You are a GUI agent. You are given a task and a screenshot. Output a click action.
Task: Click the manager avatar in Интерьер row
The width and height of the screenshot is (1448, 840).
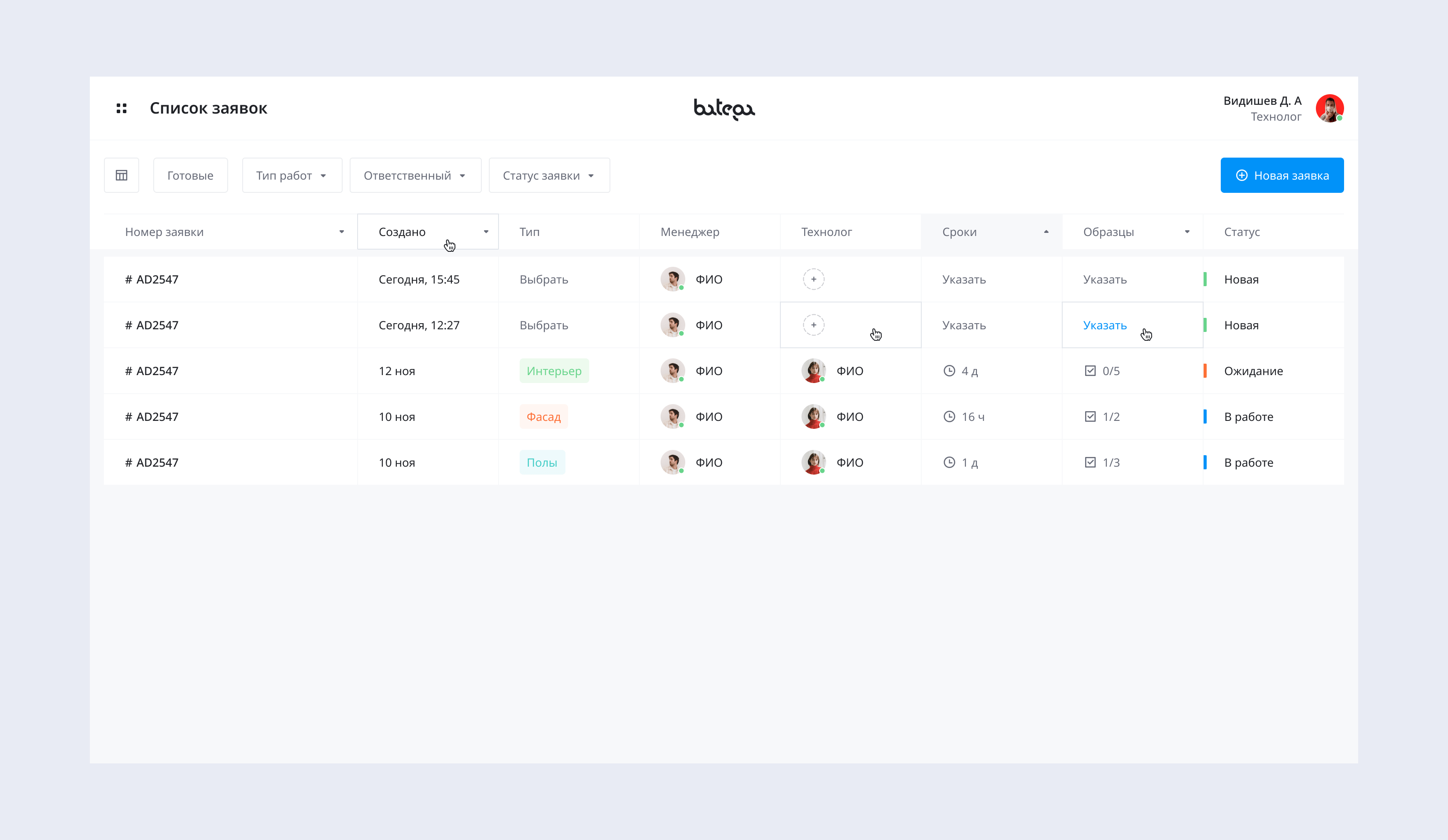tap(672, 371)
